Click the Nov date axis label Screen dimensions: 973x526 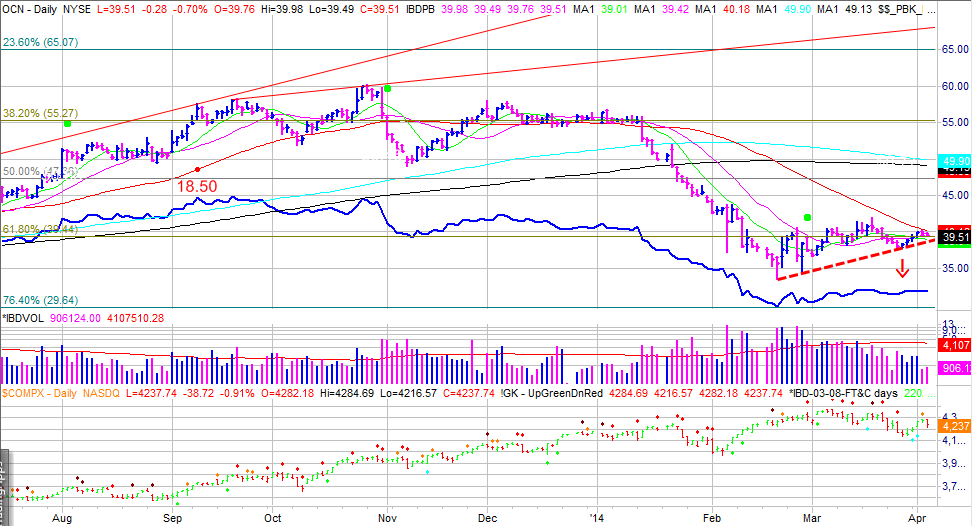click(x=387, y=518)
